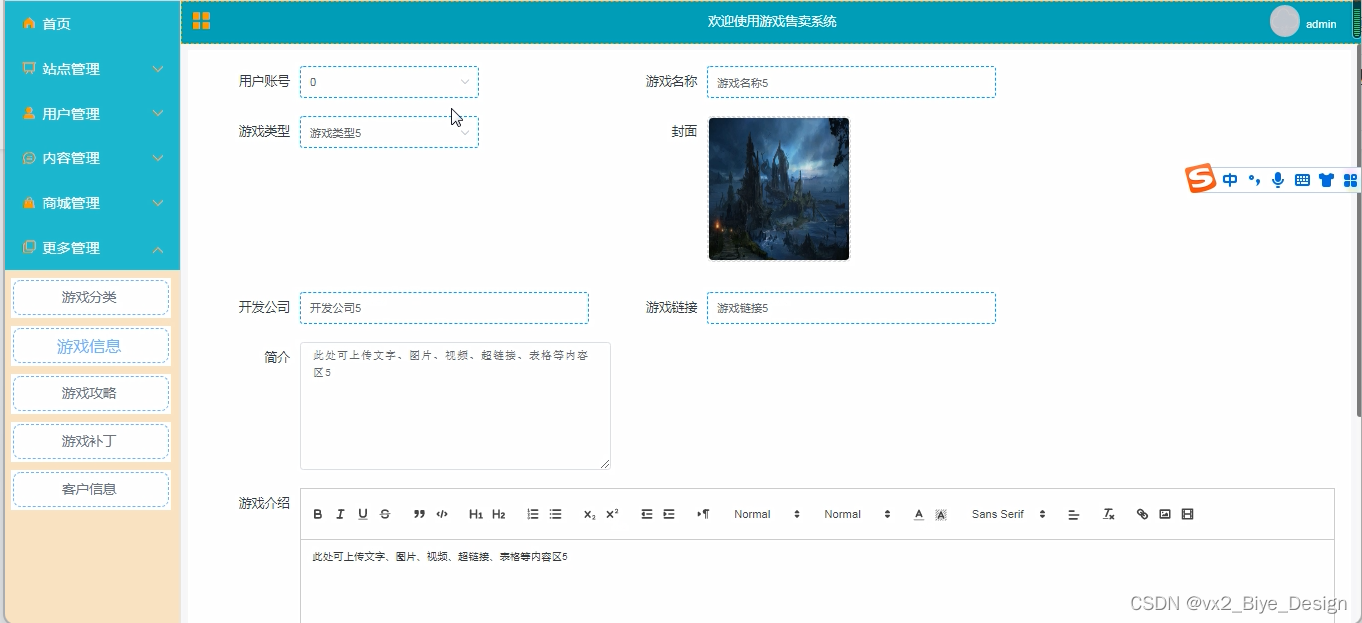Image resolution: width=1362 pixels, height=623 pixels.
Task: Click the admin user avatar
Action: 1284,21
